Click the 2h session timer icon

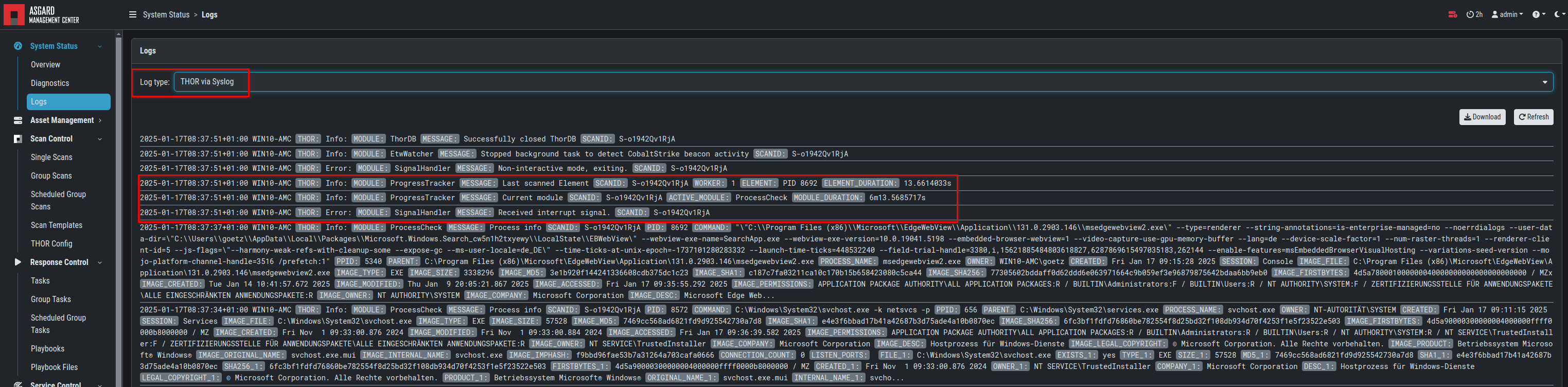click(x=1474, y=14)
